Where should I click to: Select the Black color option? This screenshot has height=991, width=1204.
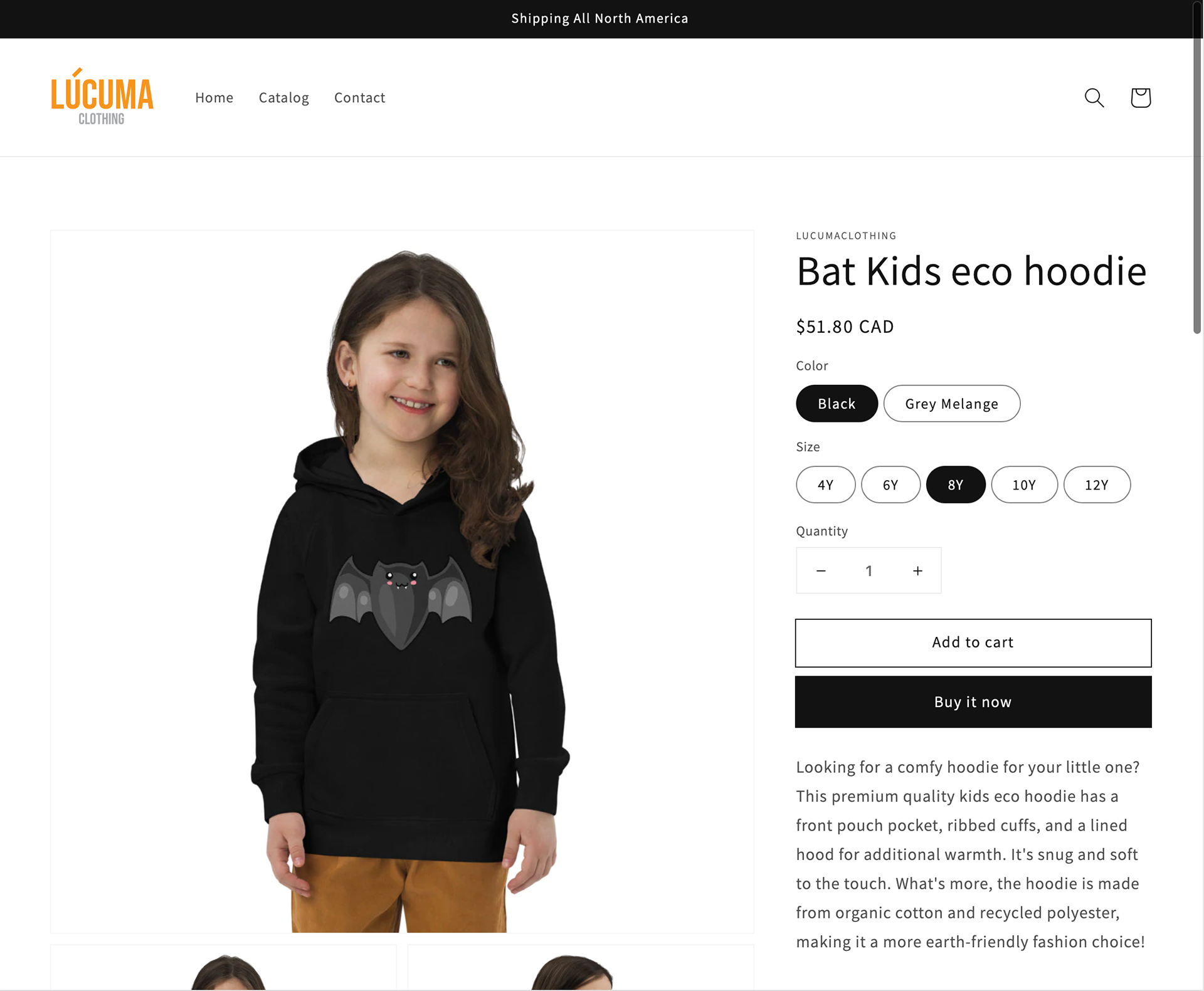[x=837, y=404]
